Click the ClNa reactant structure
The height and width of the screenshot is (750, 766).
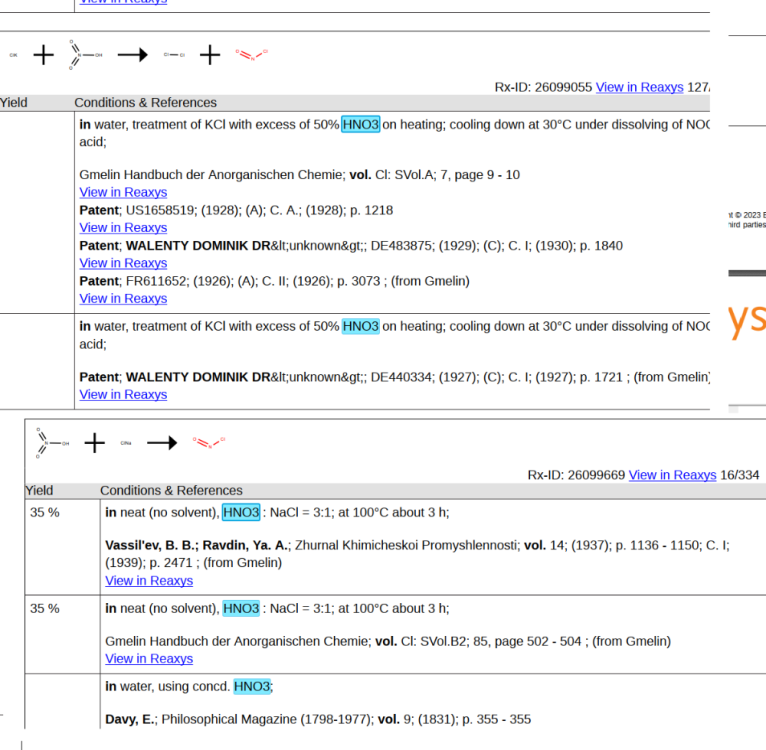[126, 442]
